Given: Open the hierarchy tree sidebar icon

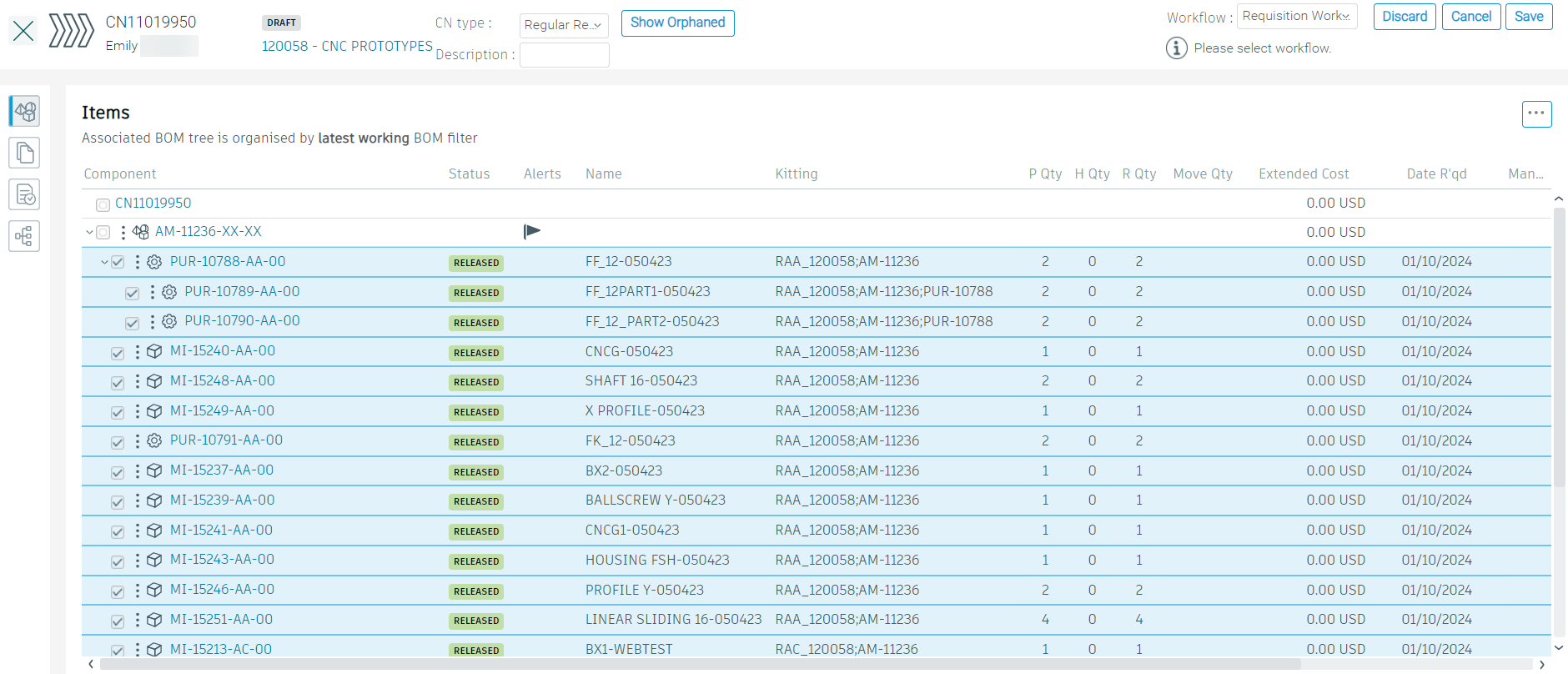Looking at the screenshot, I should point(25,236).
